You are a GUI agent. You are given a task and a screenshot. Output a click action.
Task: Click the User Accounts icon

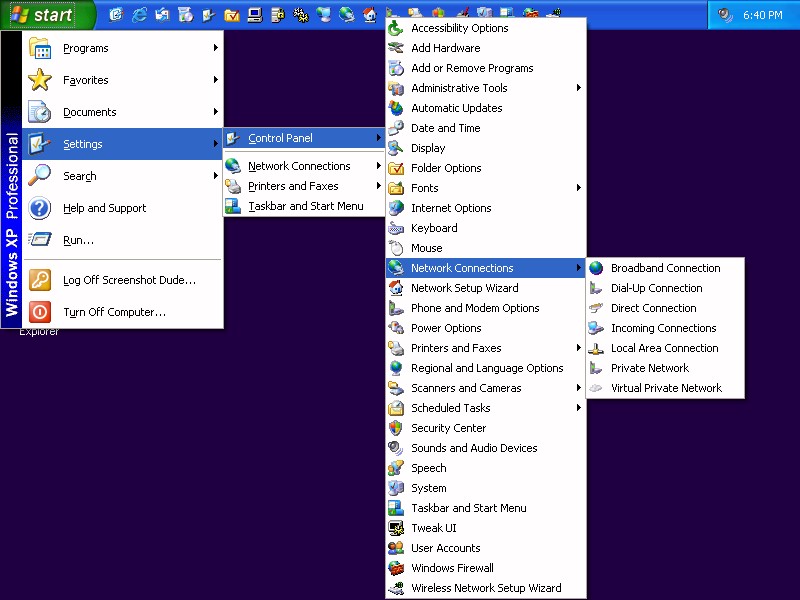396,548
